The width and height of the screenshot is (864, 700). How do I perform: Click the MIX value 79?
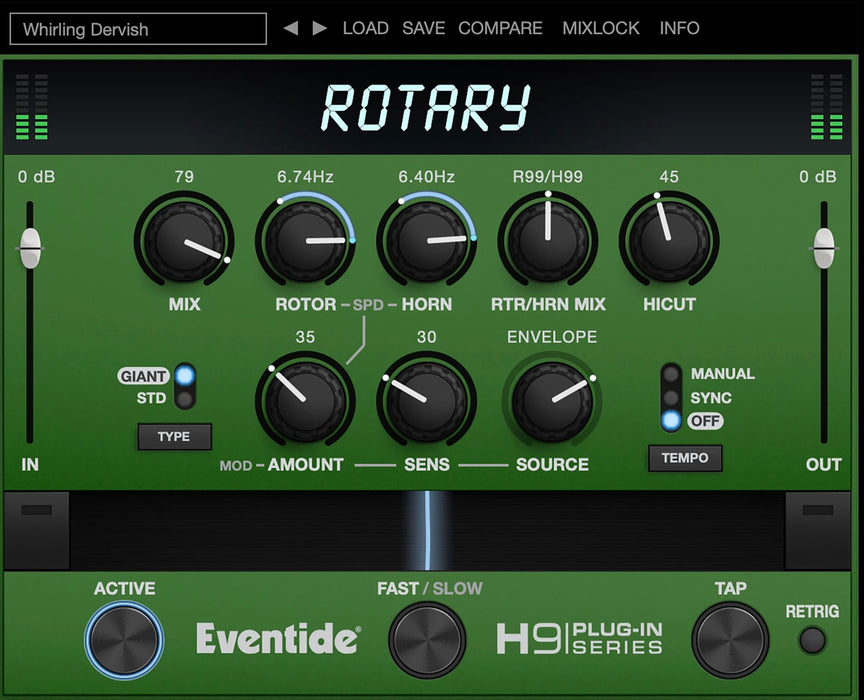point(184,176)
